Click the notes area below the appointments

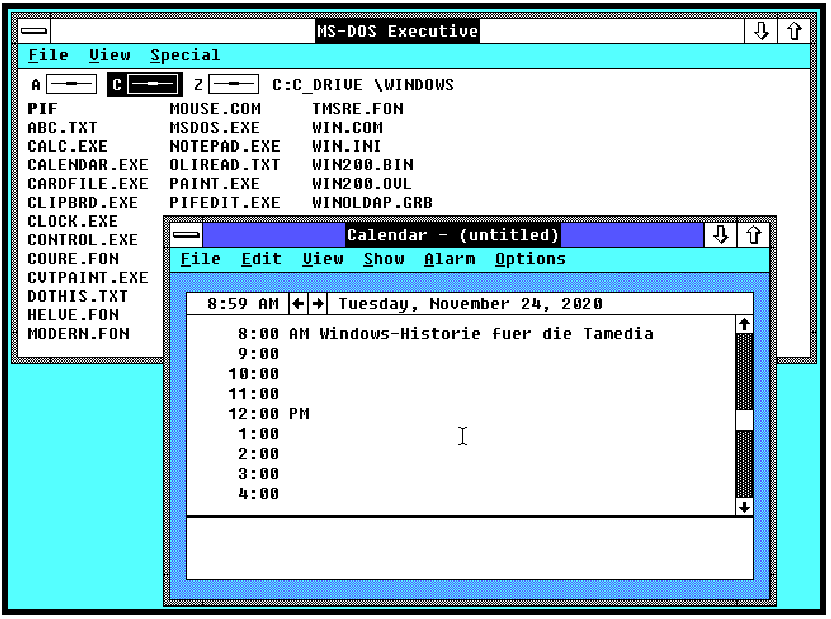pyautogui.click(x=469, y=548)
